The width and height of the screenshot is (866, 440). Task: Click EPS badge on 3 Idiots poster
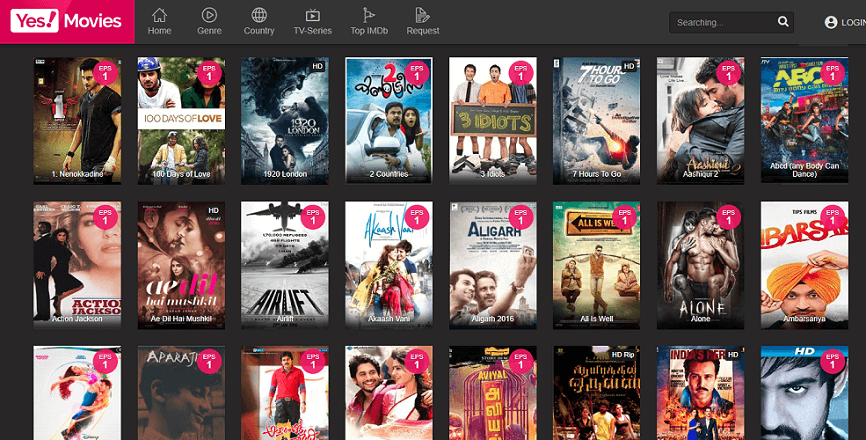[x=521, y=73]
